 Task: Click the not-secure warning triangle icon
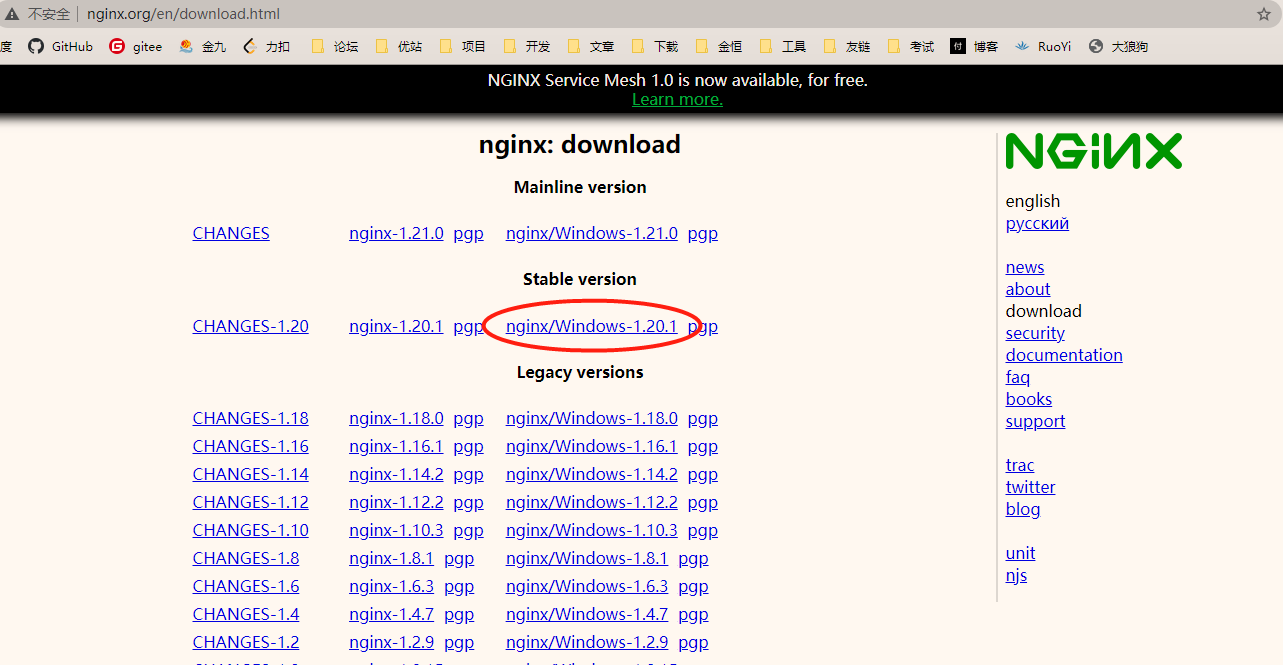(x=12, y=14)
